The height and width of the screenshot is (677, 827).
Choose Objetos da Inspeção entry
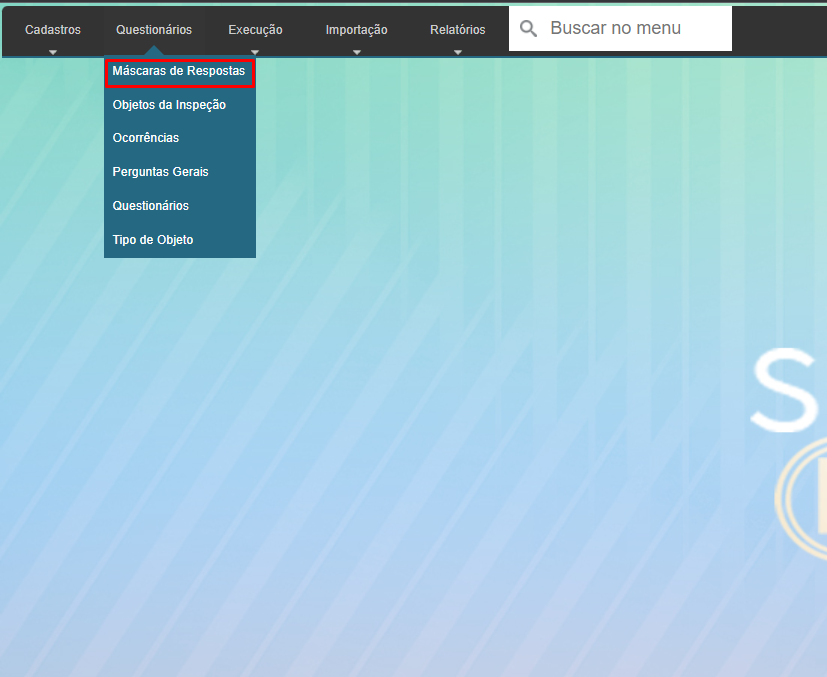pos(169,105)
